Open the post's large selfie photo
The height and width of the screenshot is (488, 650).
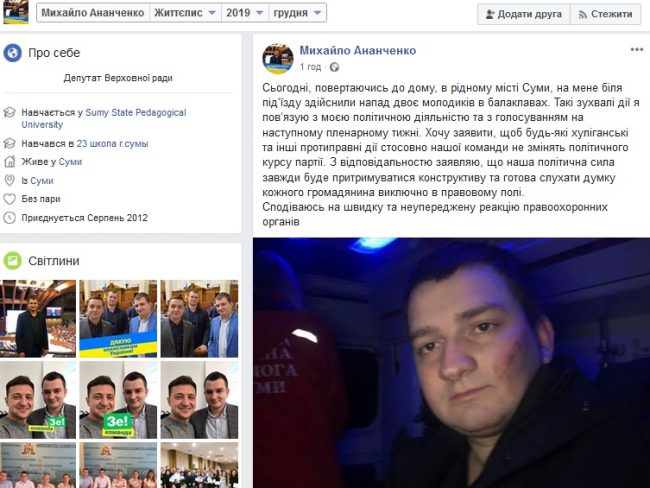click(x=451, y=363)
